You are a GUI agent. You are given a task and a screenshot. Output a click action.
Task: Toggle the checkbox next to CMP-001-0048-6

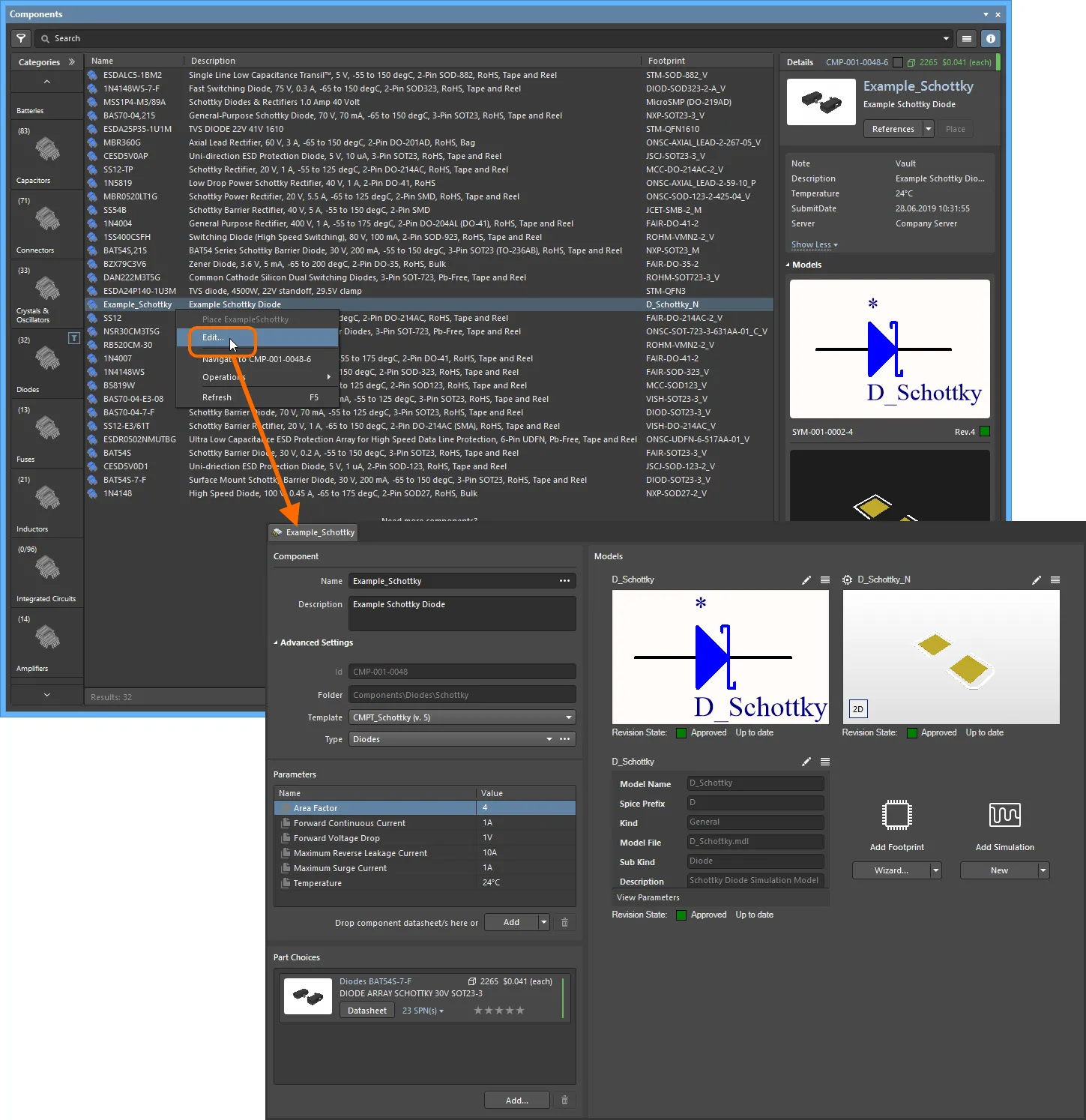(x=898, y=63)
